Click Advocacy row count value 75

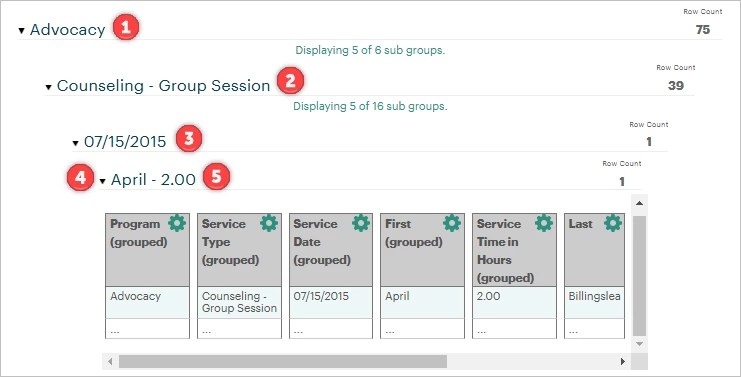point(703,30)
